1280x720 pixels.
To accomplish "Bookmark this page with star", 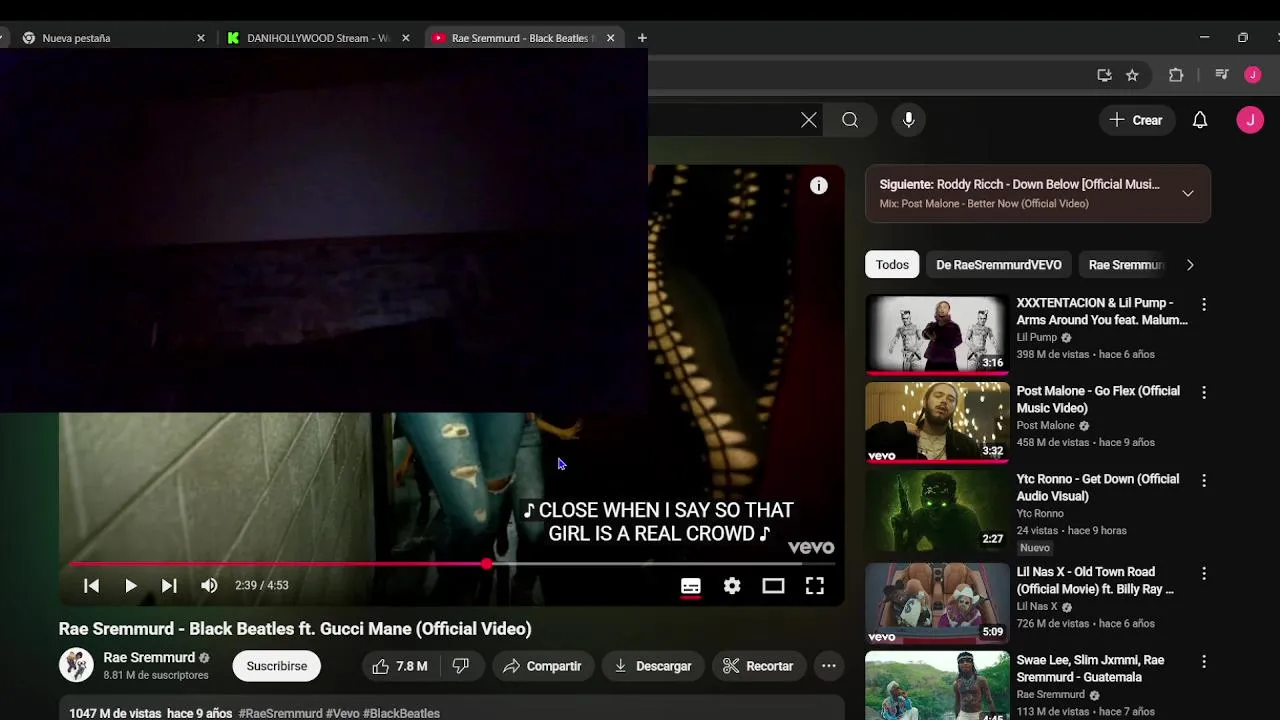I will (1132, 75).
